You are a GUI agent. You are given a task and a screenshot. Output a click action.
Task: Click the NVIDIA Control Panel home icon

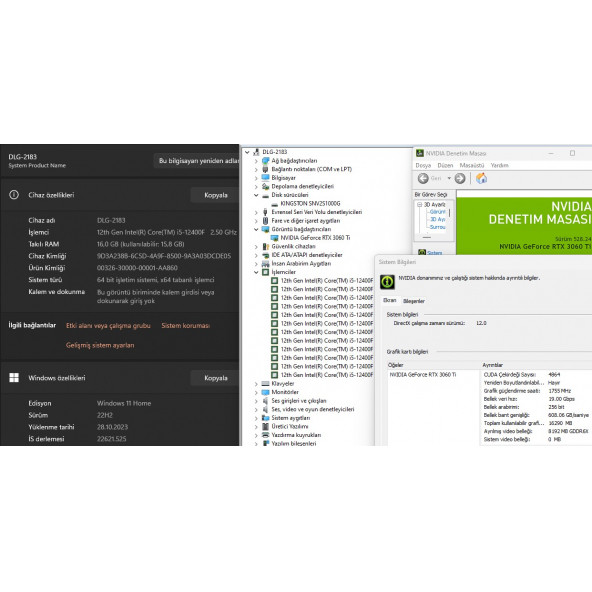[481, 178]
